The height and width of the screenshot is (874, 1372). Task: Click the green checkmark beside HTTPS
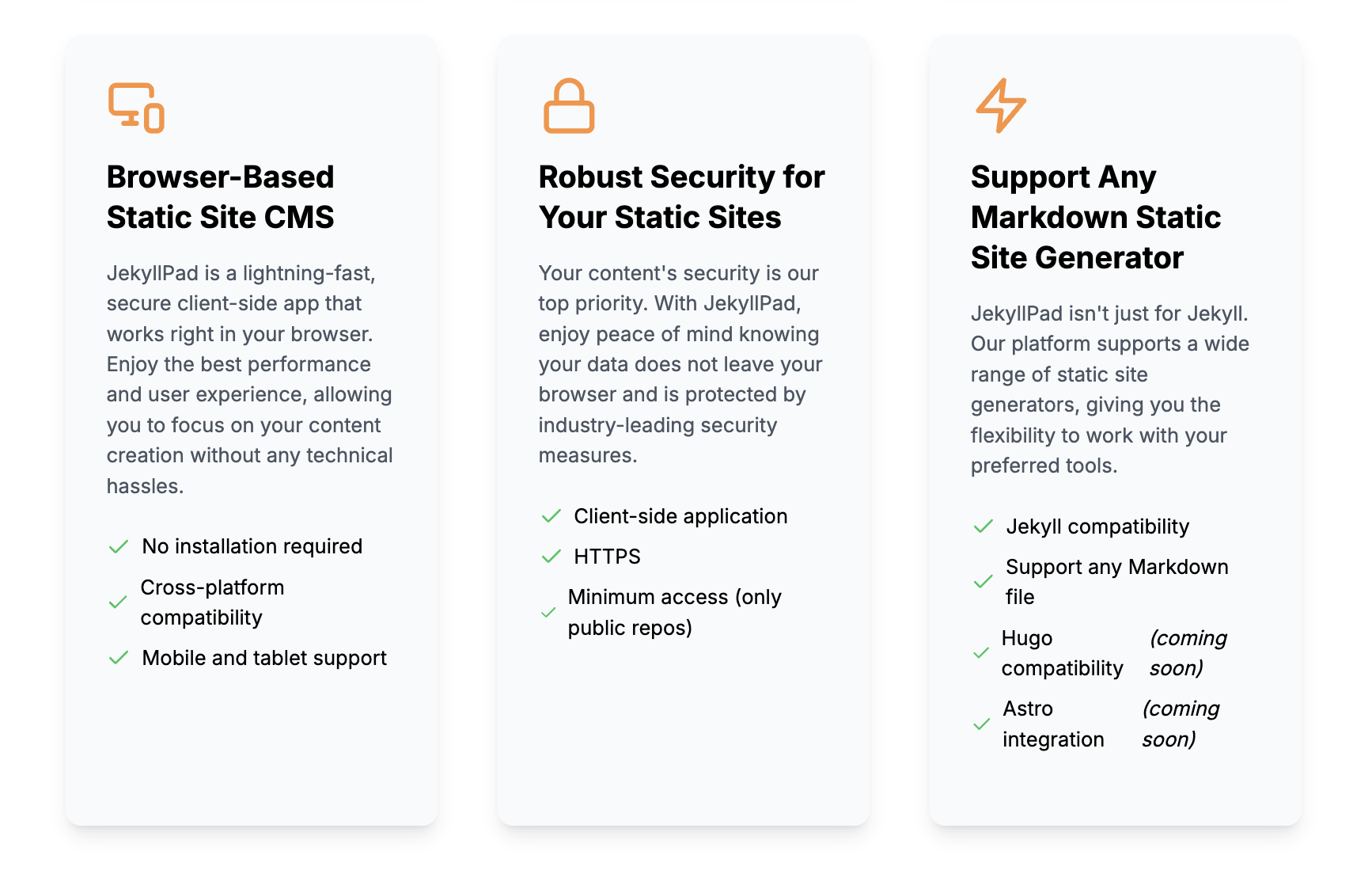click(551, 557)
